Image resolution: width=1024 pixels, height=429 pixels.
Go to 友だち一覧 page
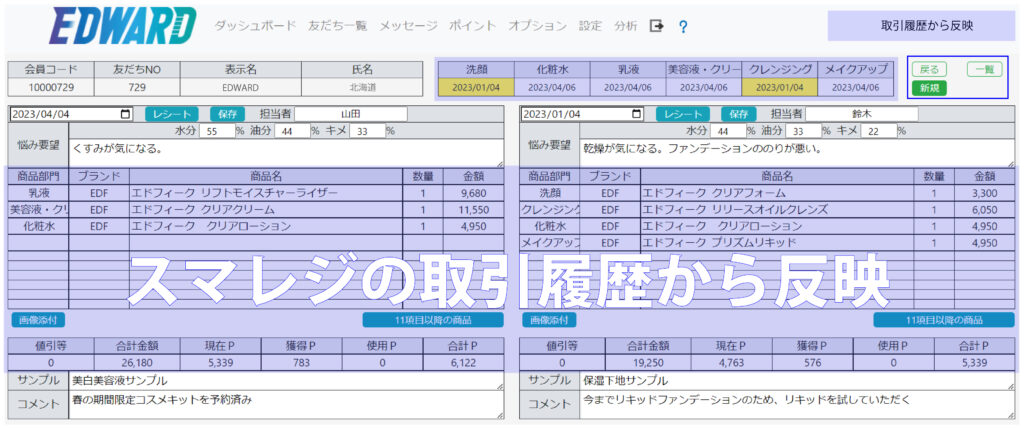[338, 26]
